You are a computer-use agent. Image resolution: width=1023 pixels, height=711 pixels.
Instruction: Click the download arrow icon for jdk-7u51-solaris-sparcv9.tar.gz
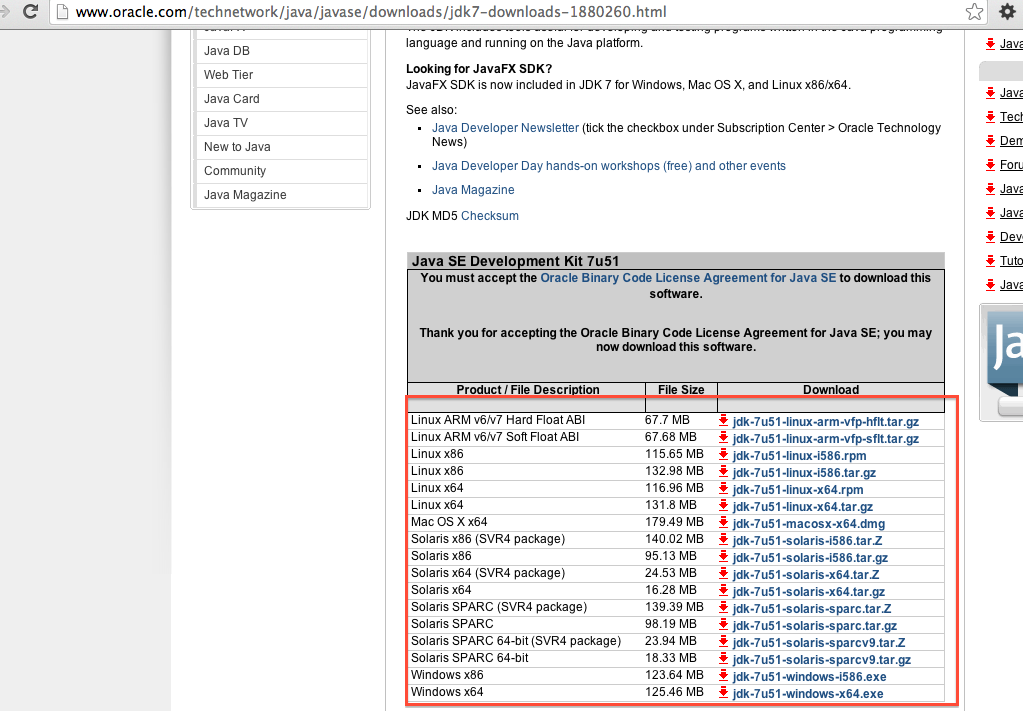pyautogui.click(x=724, y=658)
